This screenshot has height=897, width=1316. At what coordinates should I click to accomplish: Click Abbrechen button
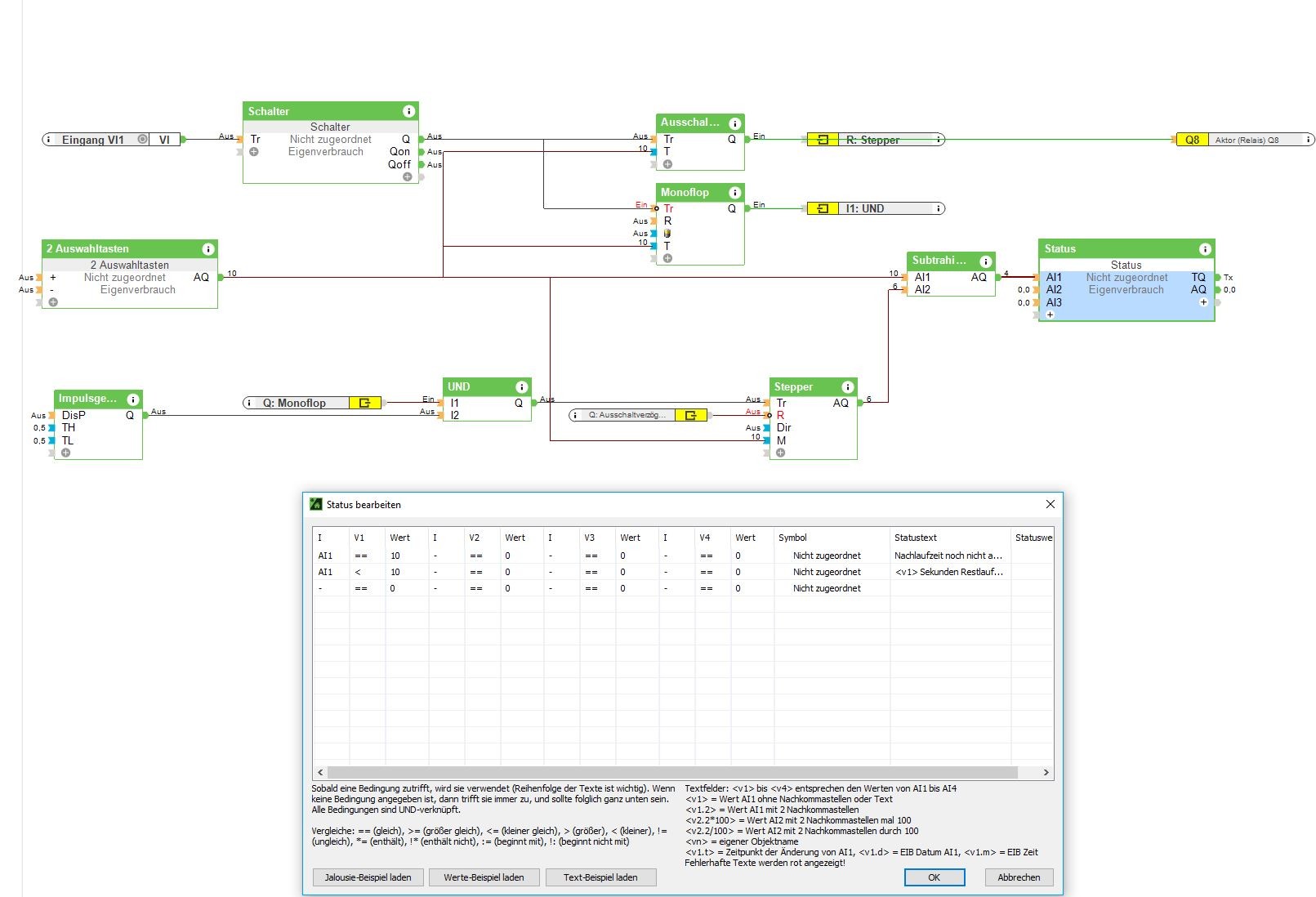tap(1019, 877)
